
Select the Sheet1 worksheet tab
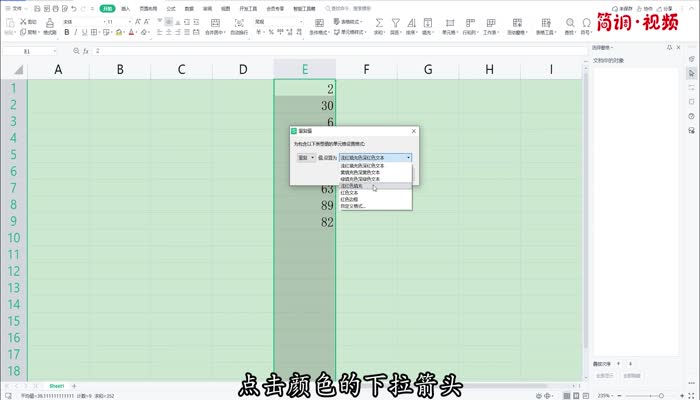57,385
